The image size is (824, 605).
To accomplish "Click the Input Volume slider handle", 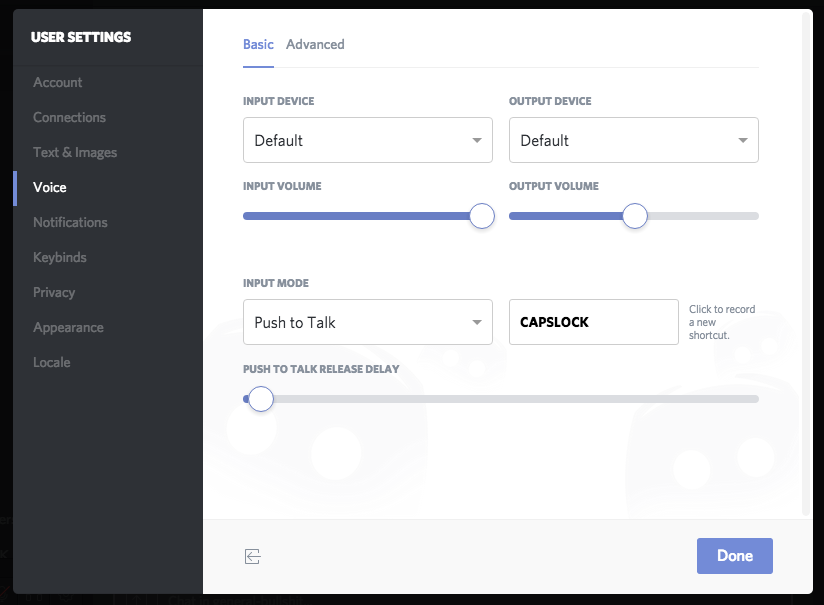I will pyautogui.click(x=482, y=216).
